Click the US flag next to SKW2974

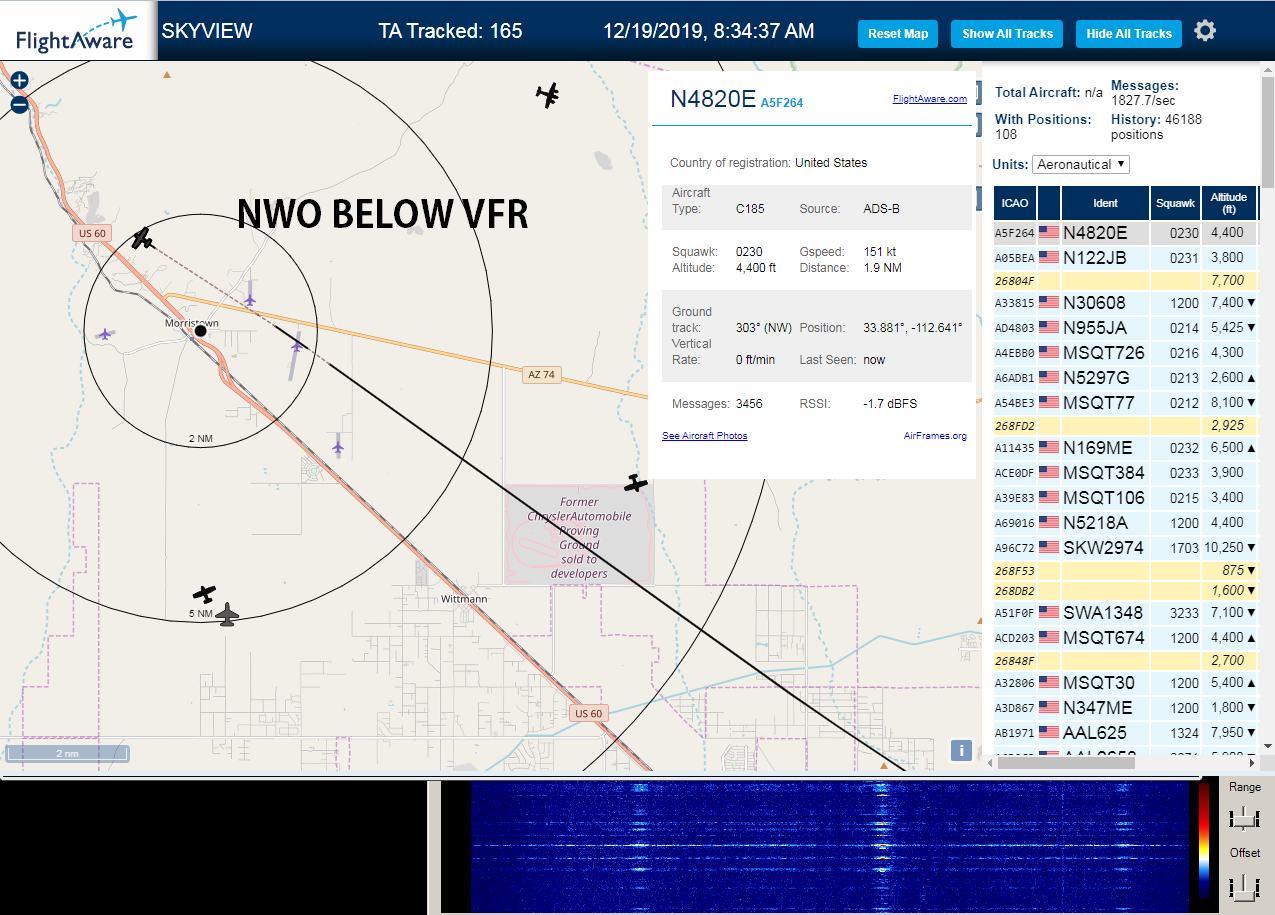click(1048, 548)
